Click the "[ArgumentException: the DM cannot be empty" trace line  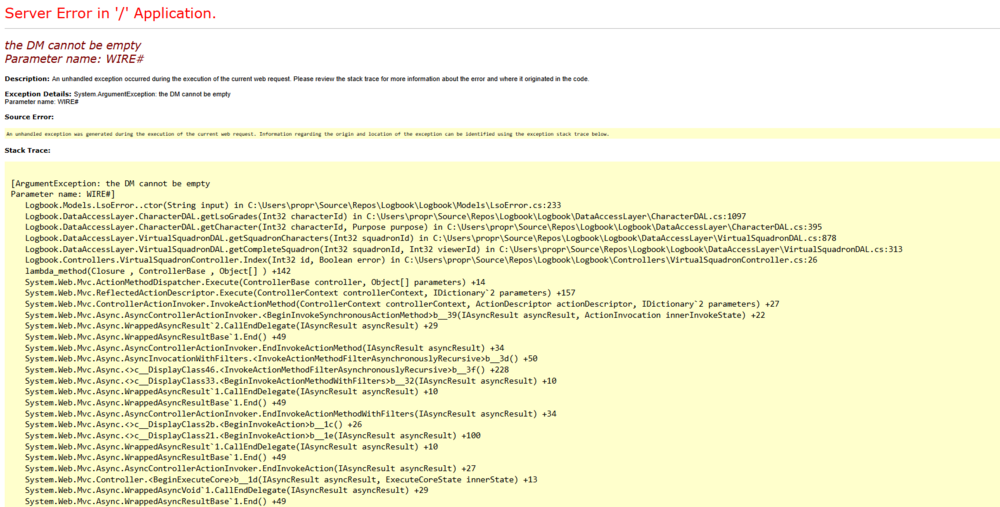point(110,184)
